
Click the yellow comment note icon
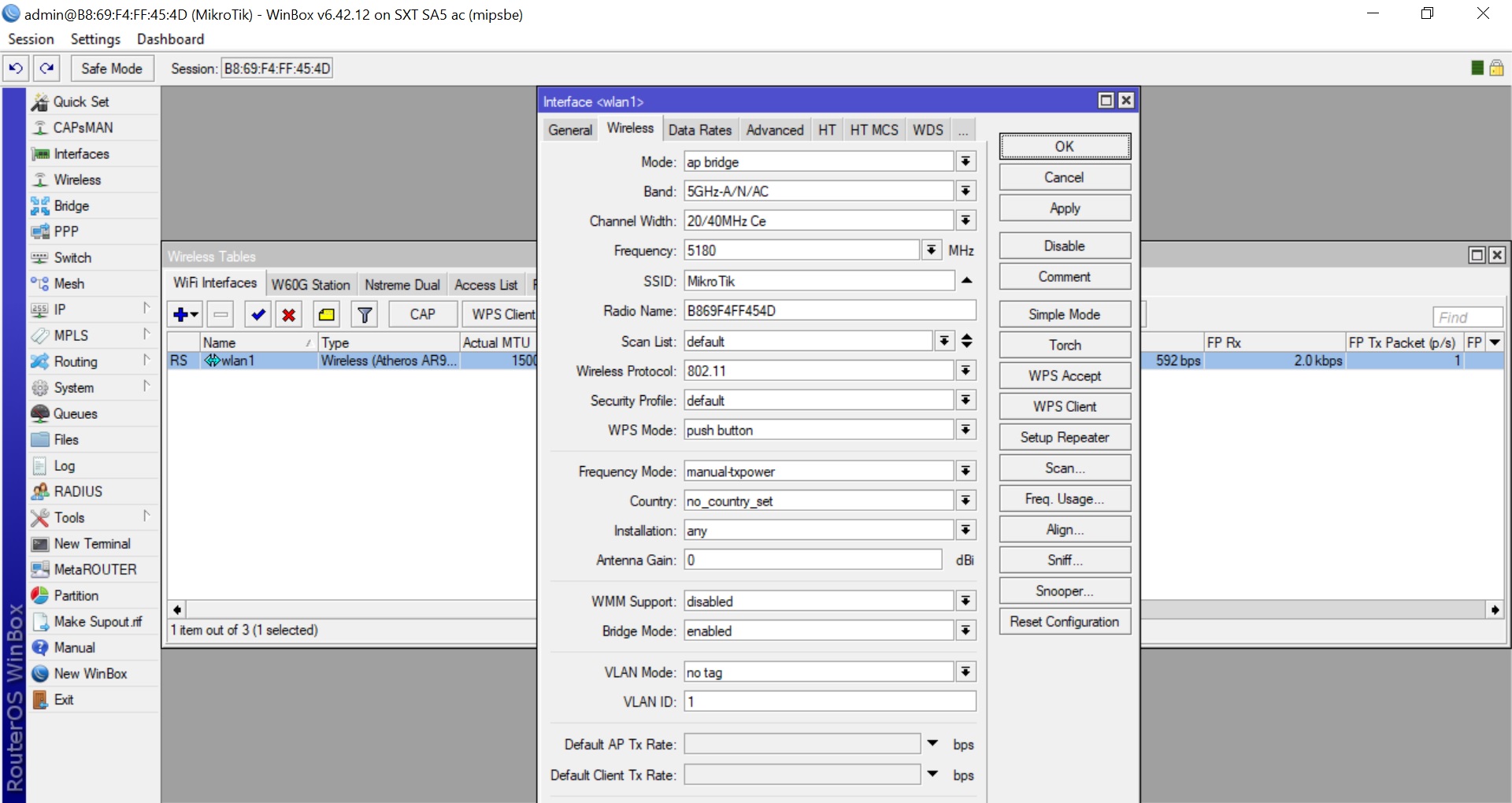pyautogui.click(x=326, y=315)
